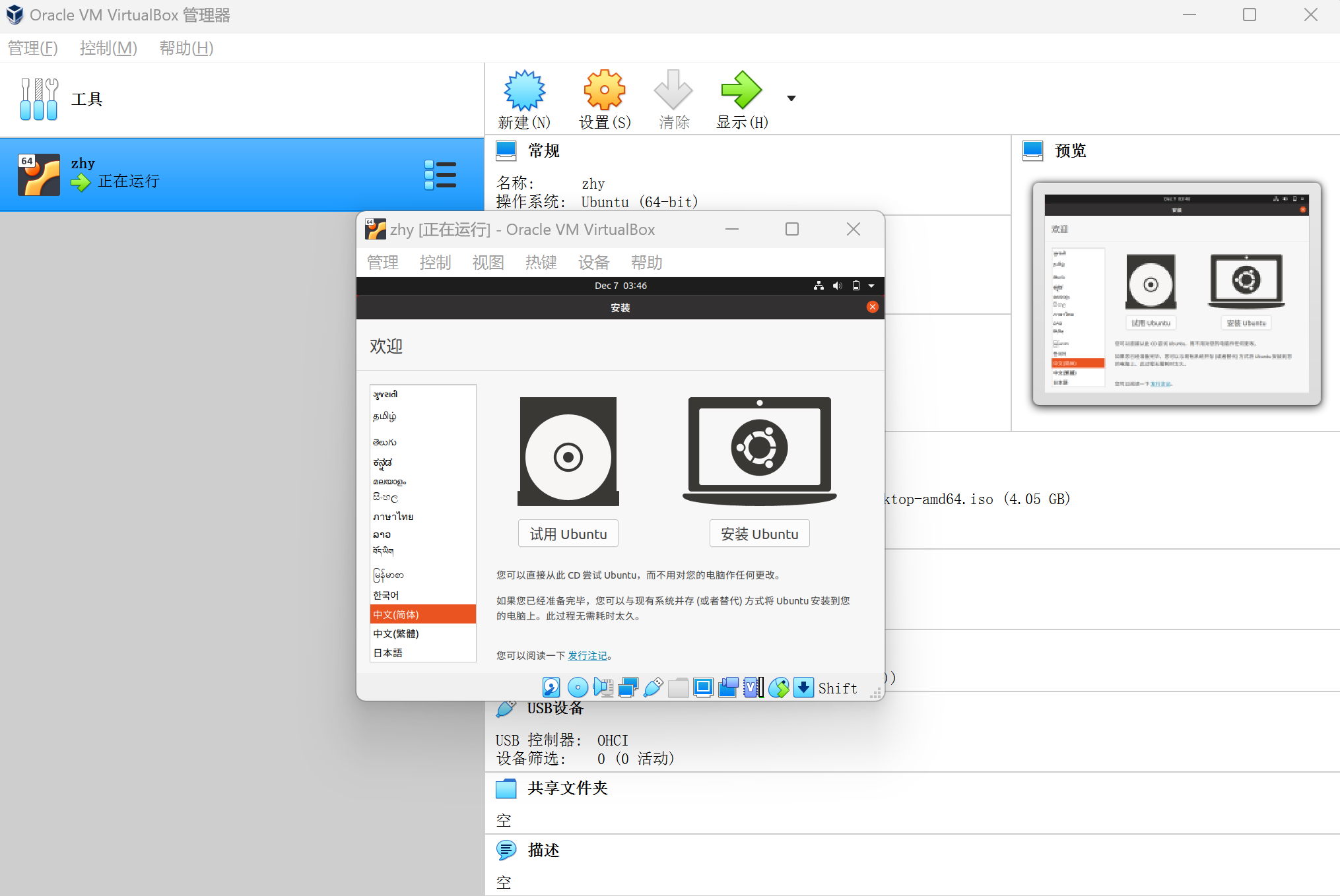Open VM window 管理 menu
Image resolution: width=1340 pixels, height=896 pixels.
383,263
